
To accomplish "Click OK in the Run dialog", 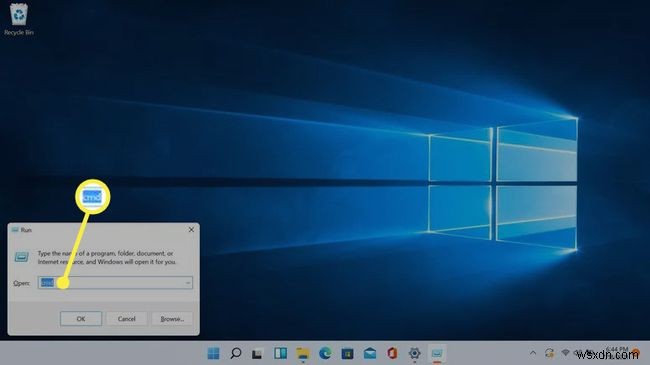I will coord(81,319).
